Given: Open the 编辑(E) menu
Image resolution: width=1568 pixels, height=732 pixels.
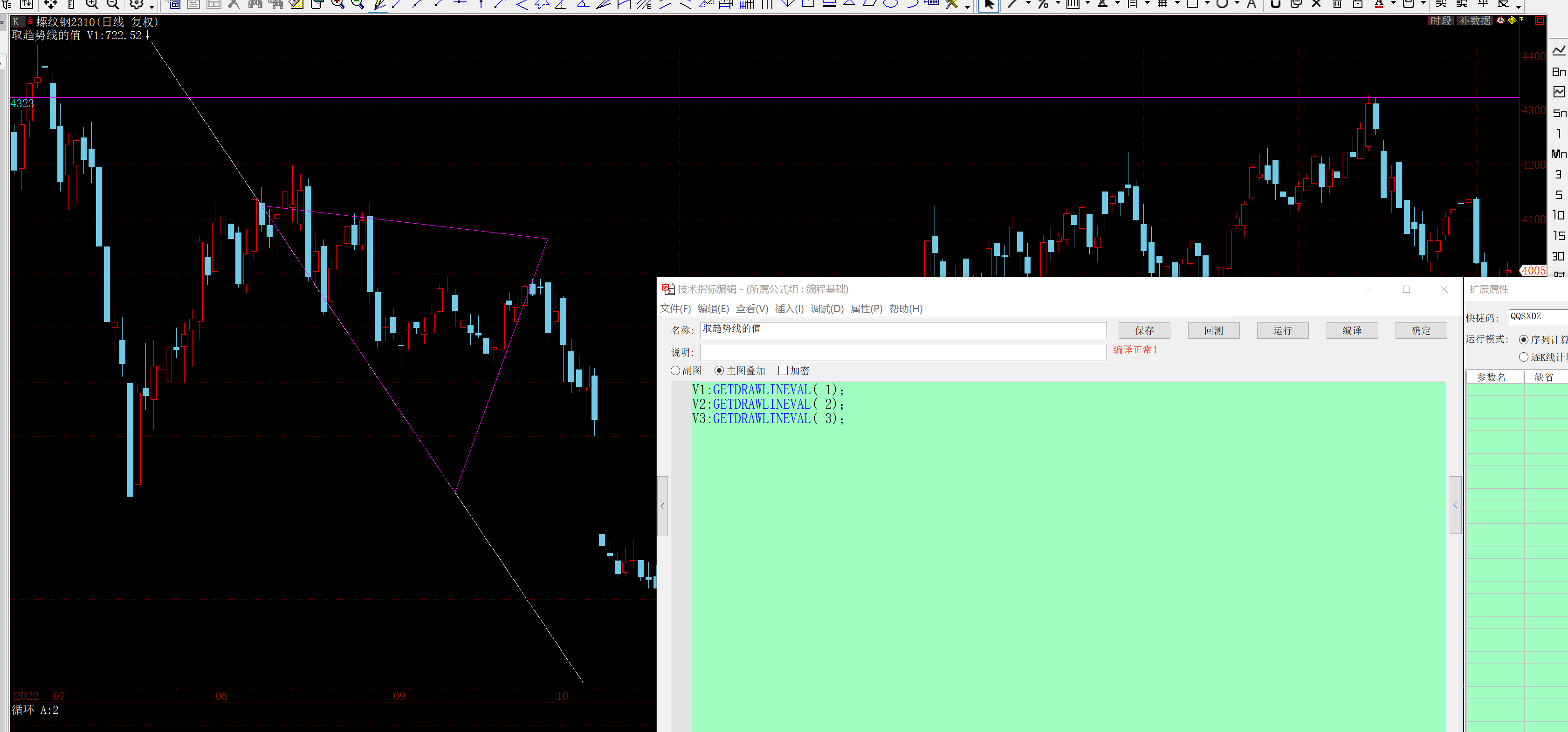Looking at the screenshot, I should pos(713,308).
